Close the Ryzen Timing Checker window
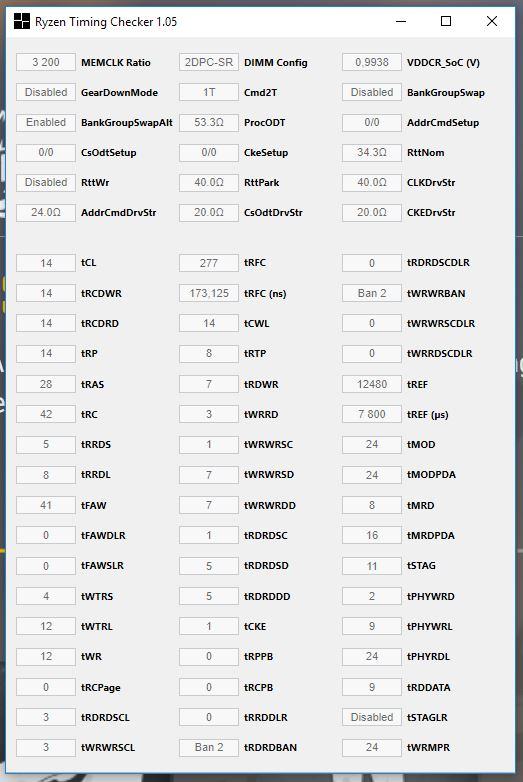This screenshot has width=523, height=782. tap(492, 21)
